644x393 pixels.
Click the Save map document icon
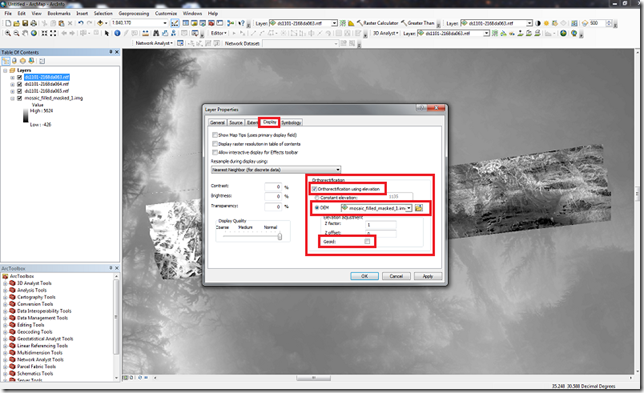click(x=25, y=23)
